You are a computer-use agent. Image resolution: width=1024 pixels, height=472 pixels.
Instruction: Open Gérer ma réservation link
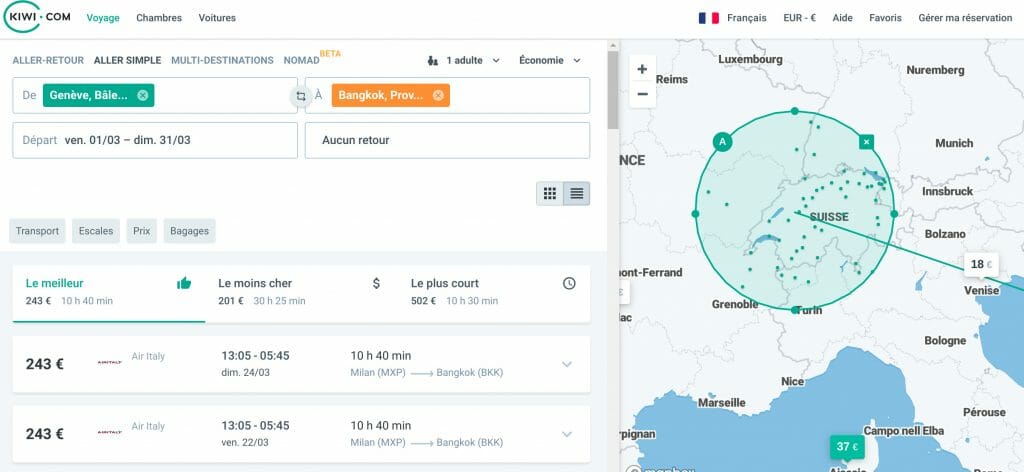tap(965, 18)
